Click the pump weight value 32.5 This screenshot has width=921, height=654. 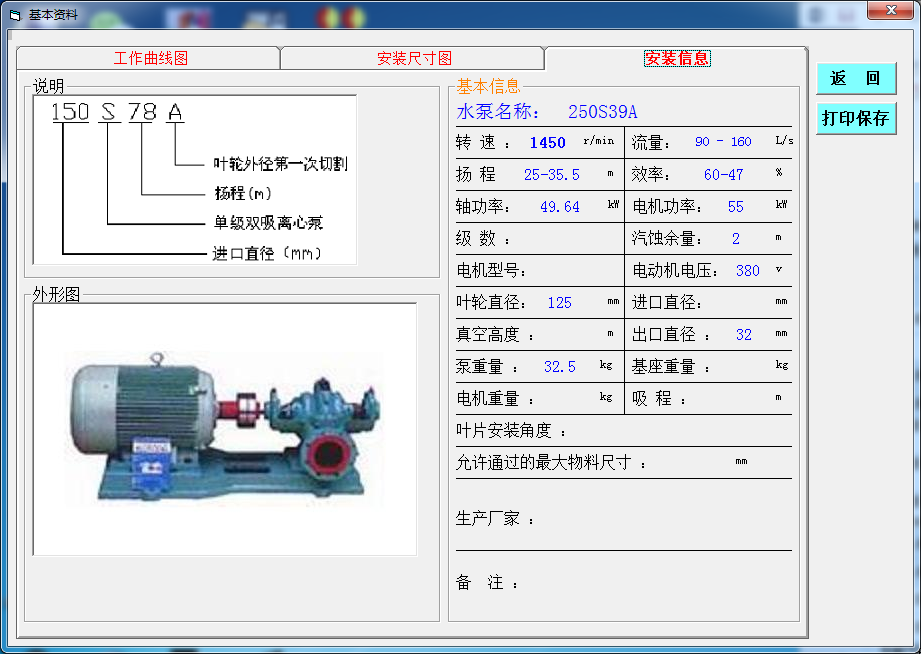point(559,367)
